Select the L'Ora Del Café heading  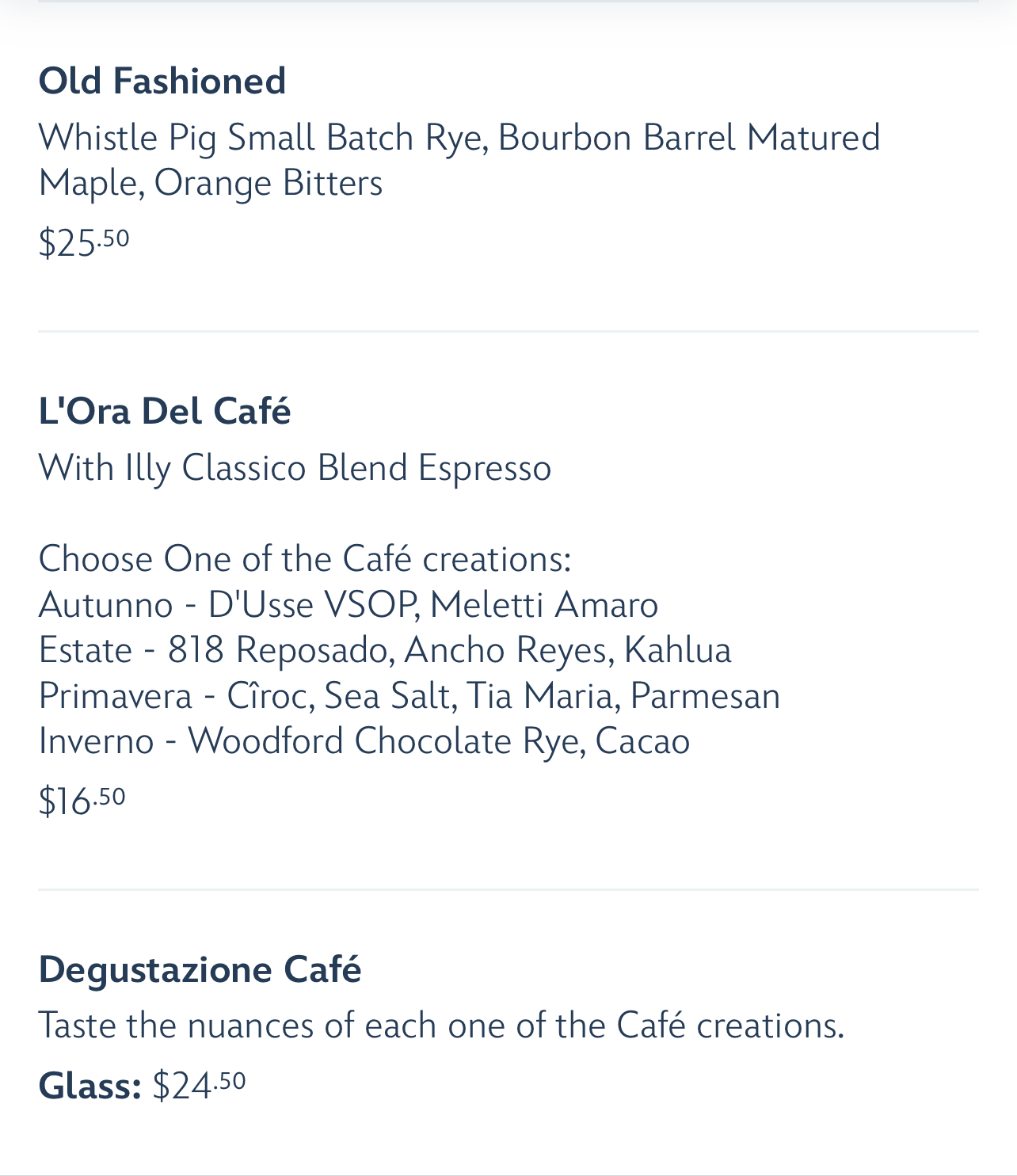[x=164, y=411]
